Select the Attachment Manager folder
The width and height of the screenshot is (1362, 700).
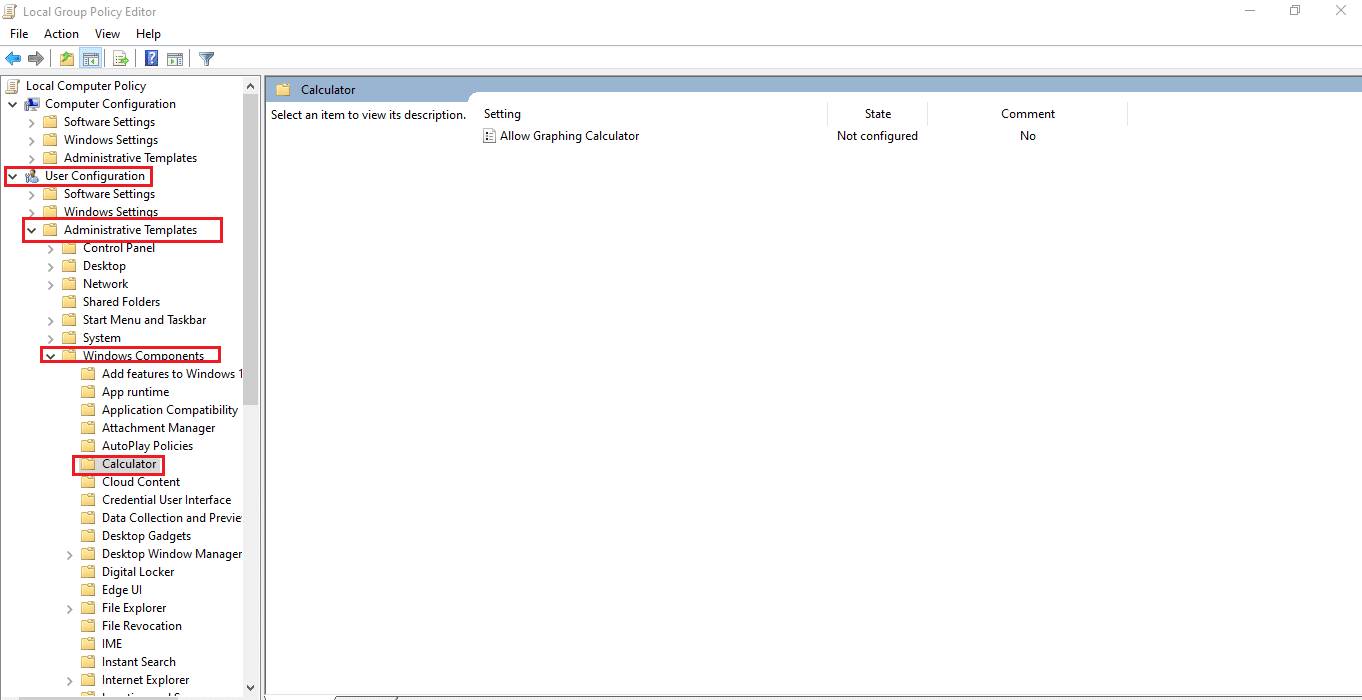pos(158,428)
